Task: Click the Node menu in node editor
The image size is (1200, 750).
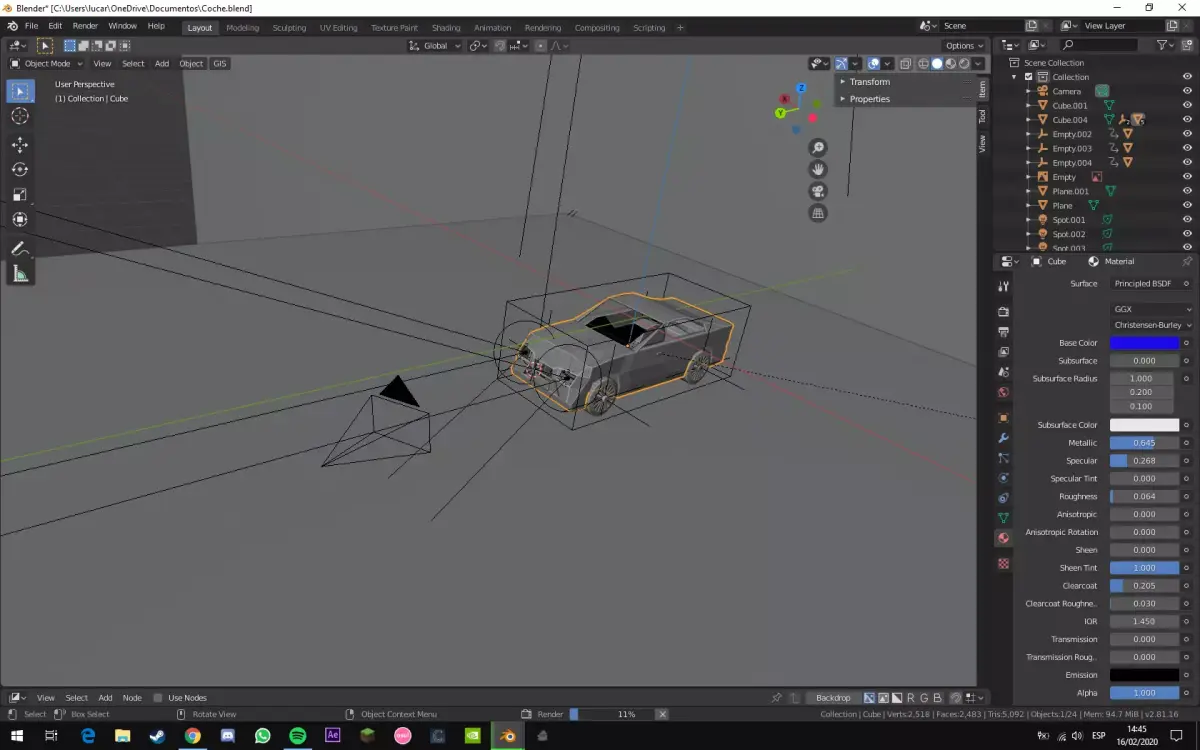Action: coord(132,698)
